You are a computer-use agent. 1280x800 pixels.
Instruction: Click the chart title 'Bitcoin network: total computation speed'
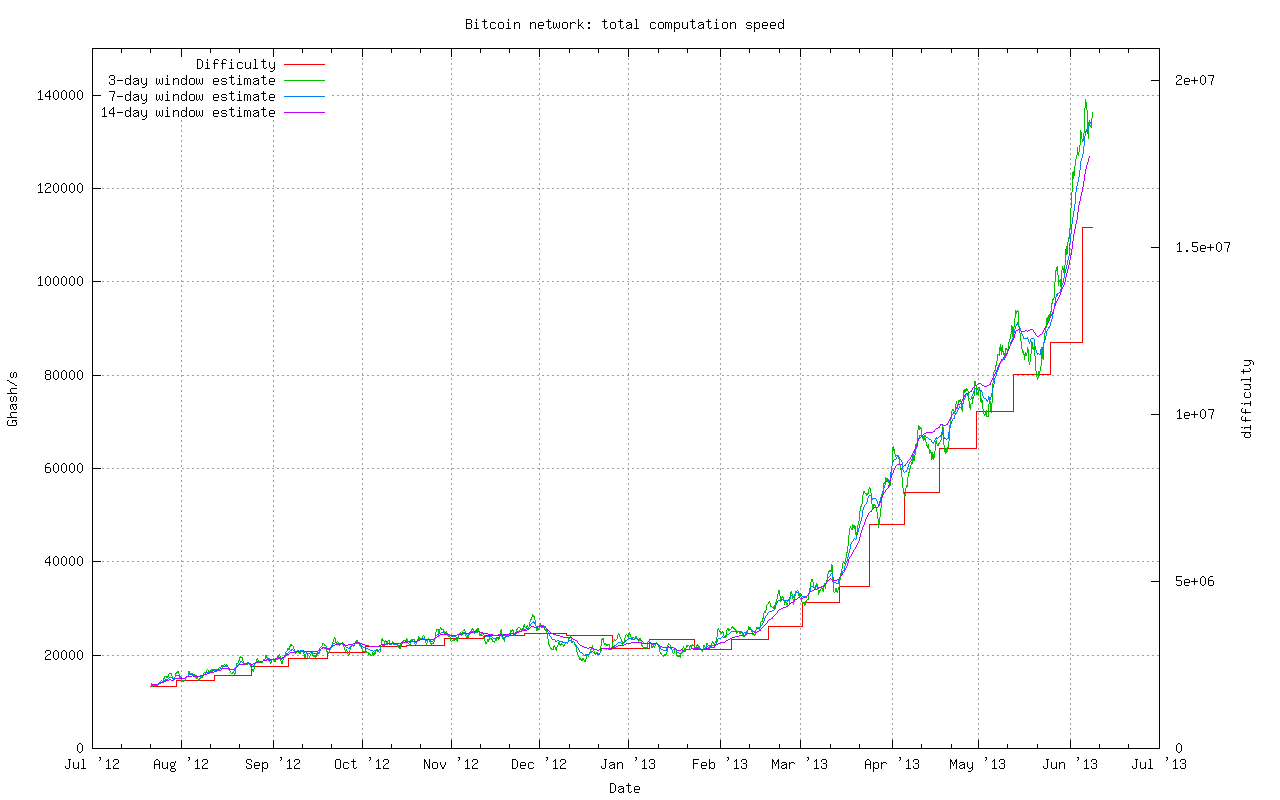624,24
